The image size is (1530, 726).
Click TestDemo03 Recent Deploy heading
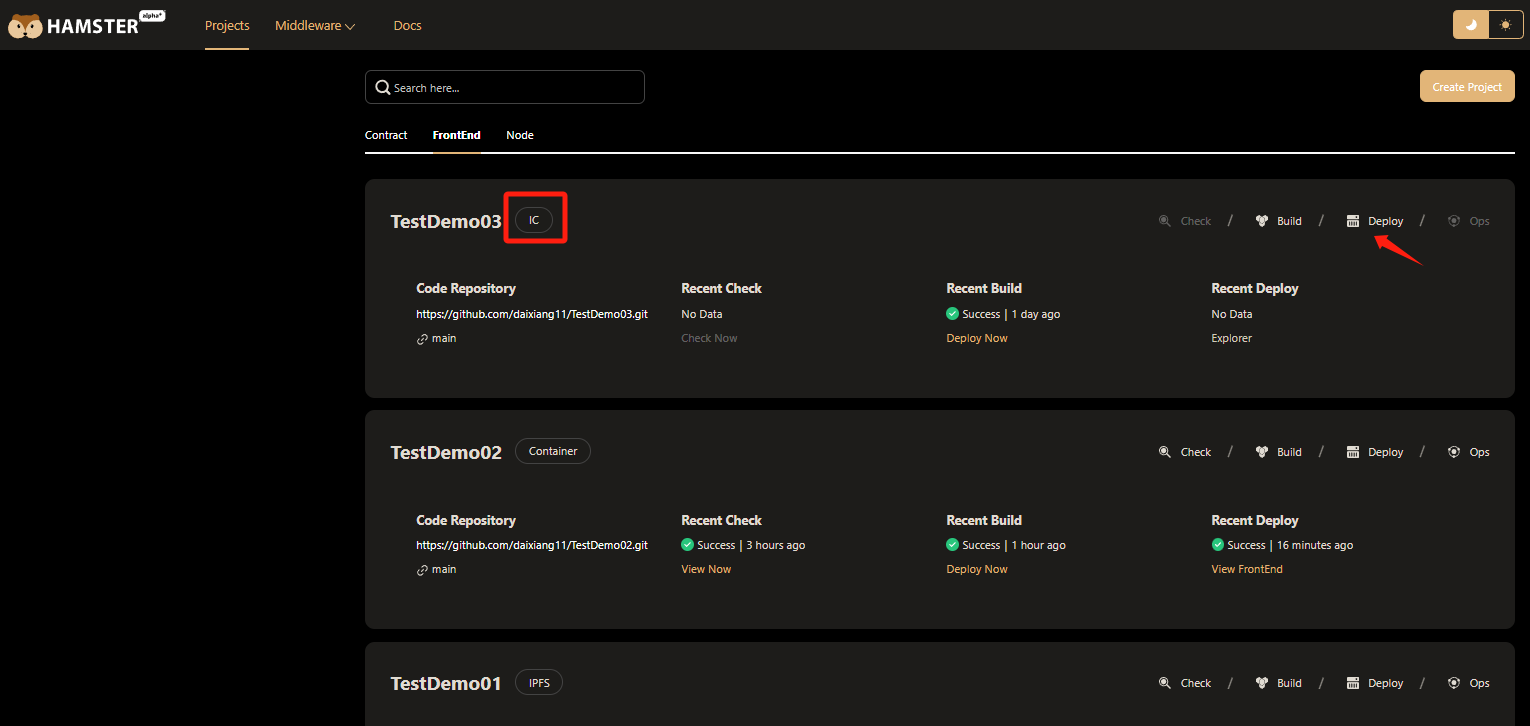point(1255,288)
